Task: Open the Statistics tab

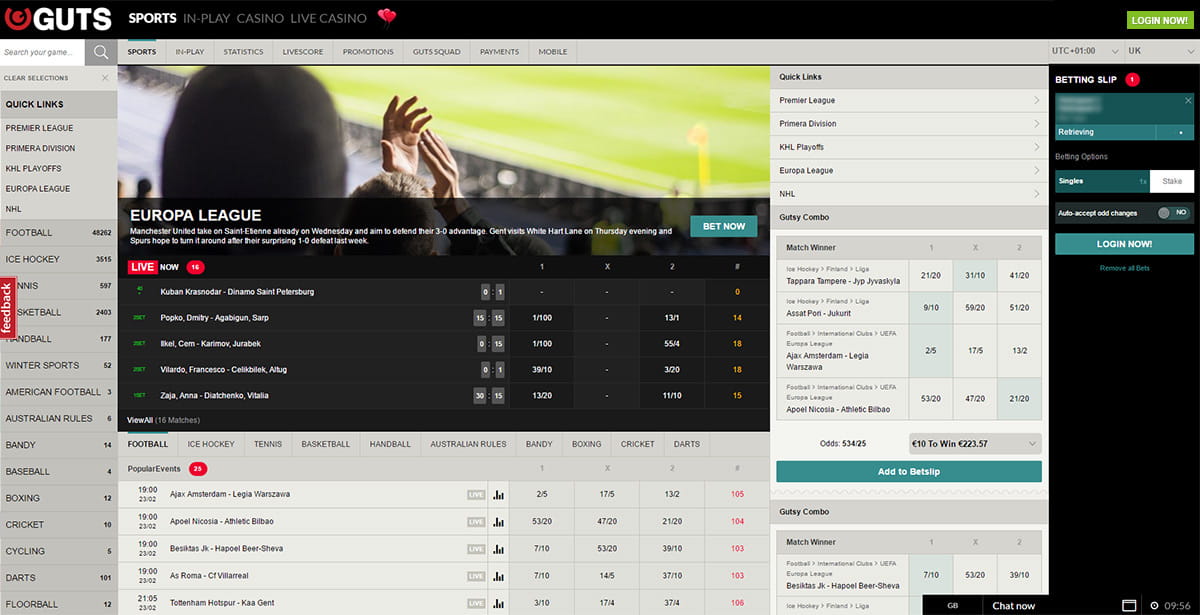Action: pos(243,52)
